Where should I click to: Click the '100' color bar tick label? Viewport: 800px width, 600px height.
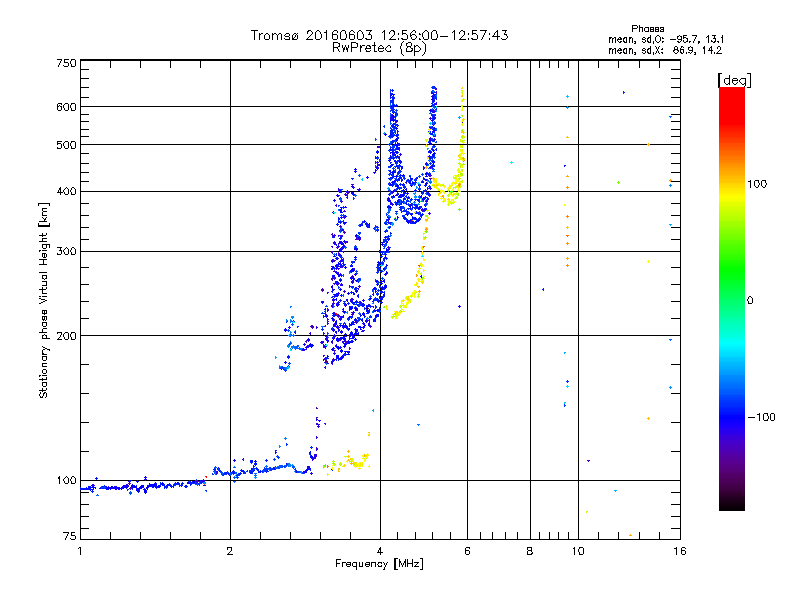pyautogui.click(x=757, y=184)
